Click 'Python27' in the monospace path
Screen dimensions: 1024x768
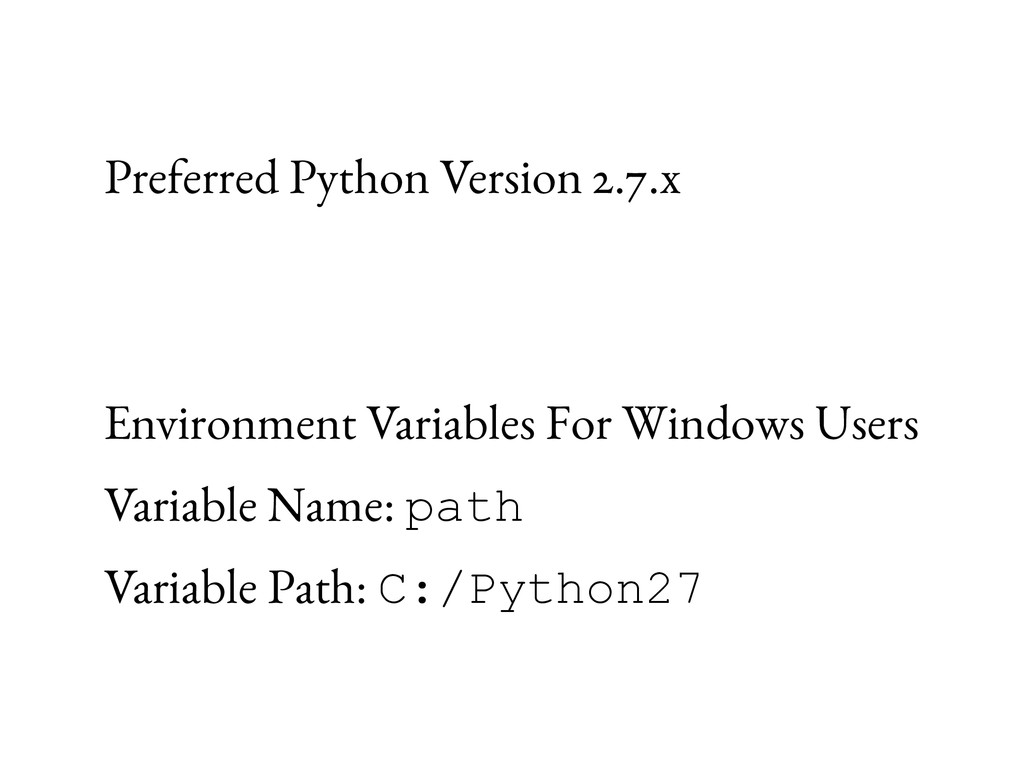tap(585, 590)
